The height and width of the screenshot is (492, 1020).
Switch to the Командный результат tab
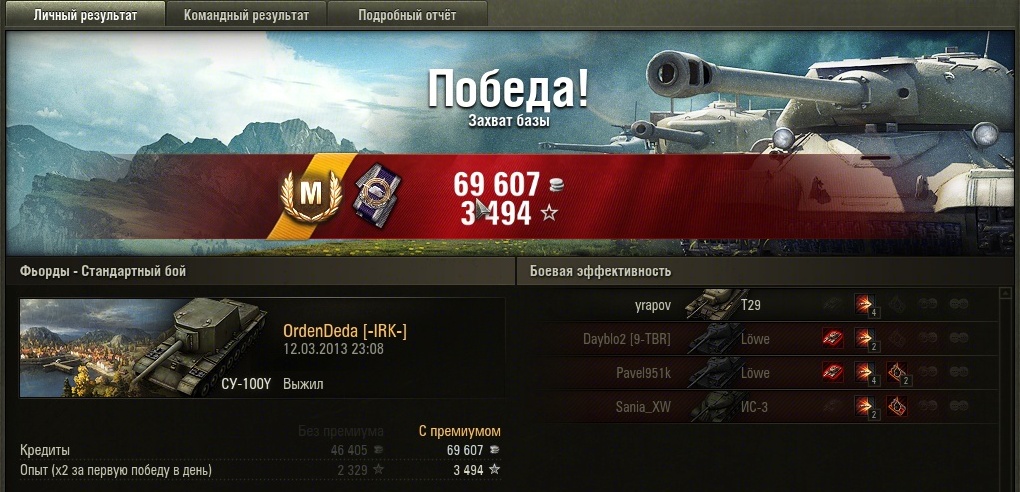point(246,14)
